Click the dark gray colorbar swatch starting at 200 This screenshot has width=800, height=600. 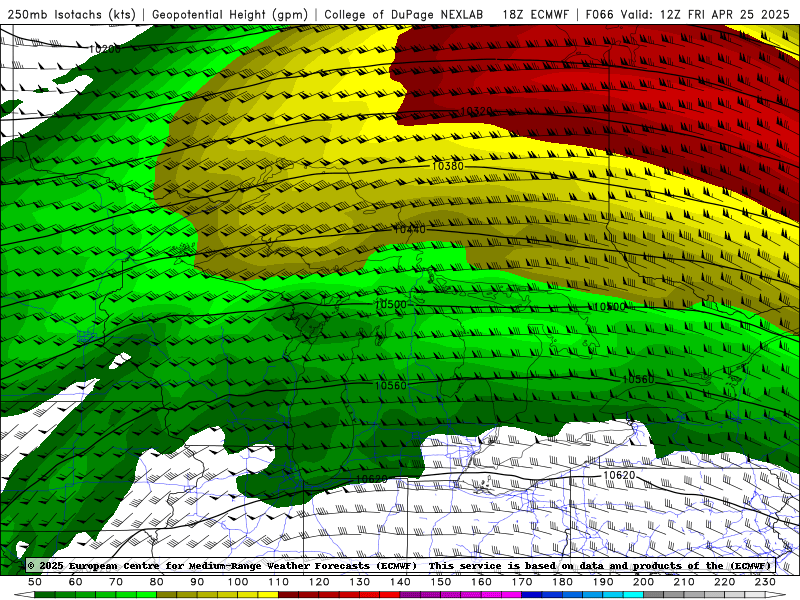[654, 595]
